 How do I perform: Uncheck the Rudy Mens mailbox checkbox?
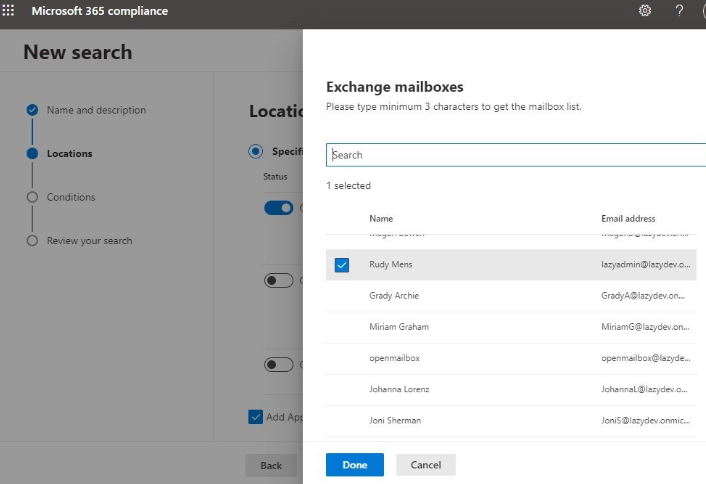[342, 265]
